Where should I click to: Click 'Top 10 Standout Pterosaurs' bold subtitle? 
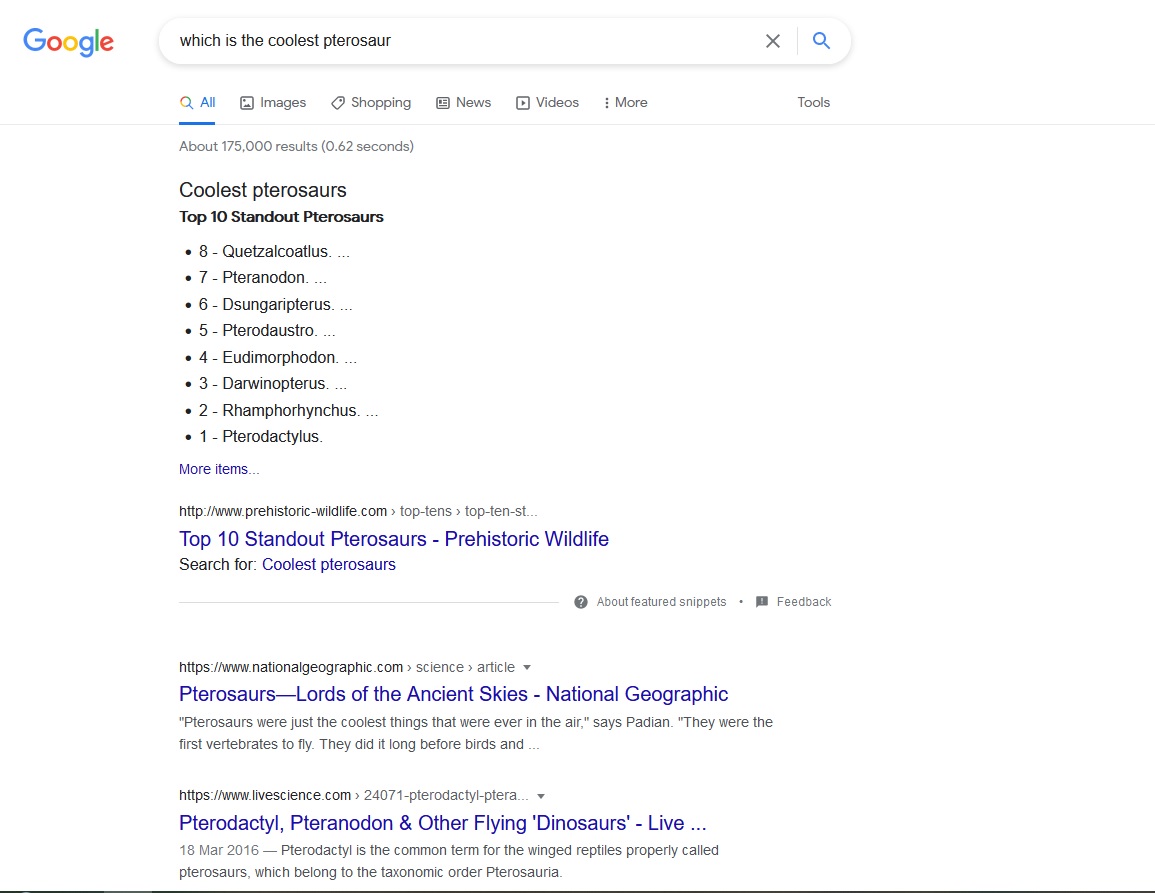pyautogui.click(x=281, y=217)
